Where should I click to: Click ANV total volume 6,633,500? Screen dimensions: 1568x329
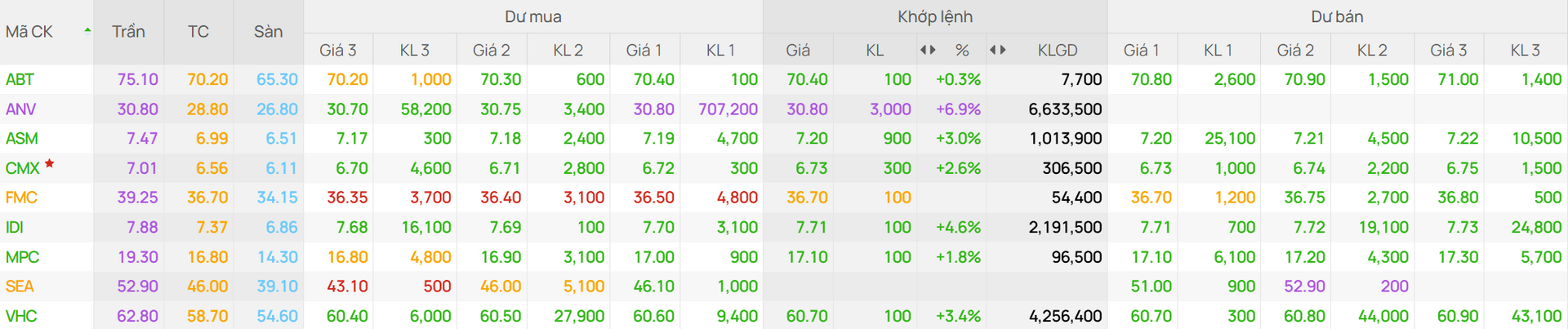point(1065,109)
